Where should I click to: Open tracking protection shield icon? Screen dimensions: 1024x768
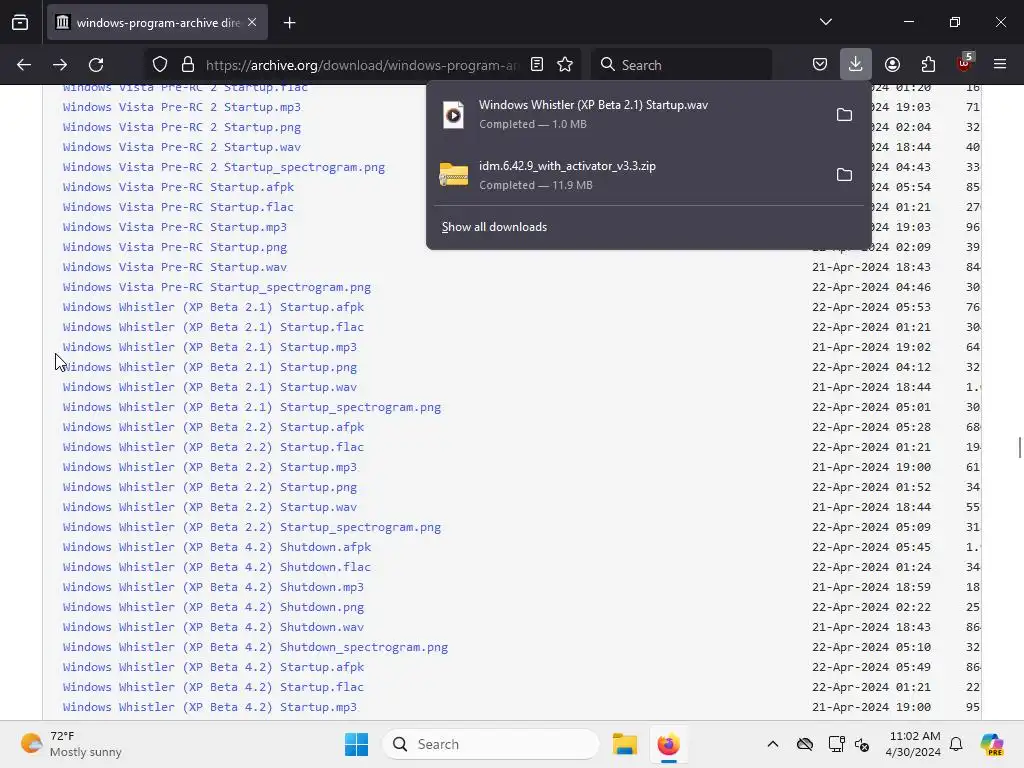[x=160, y=65]
